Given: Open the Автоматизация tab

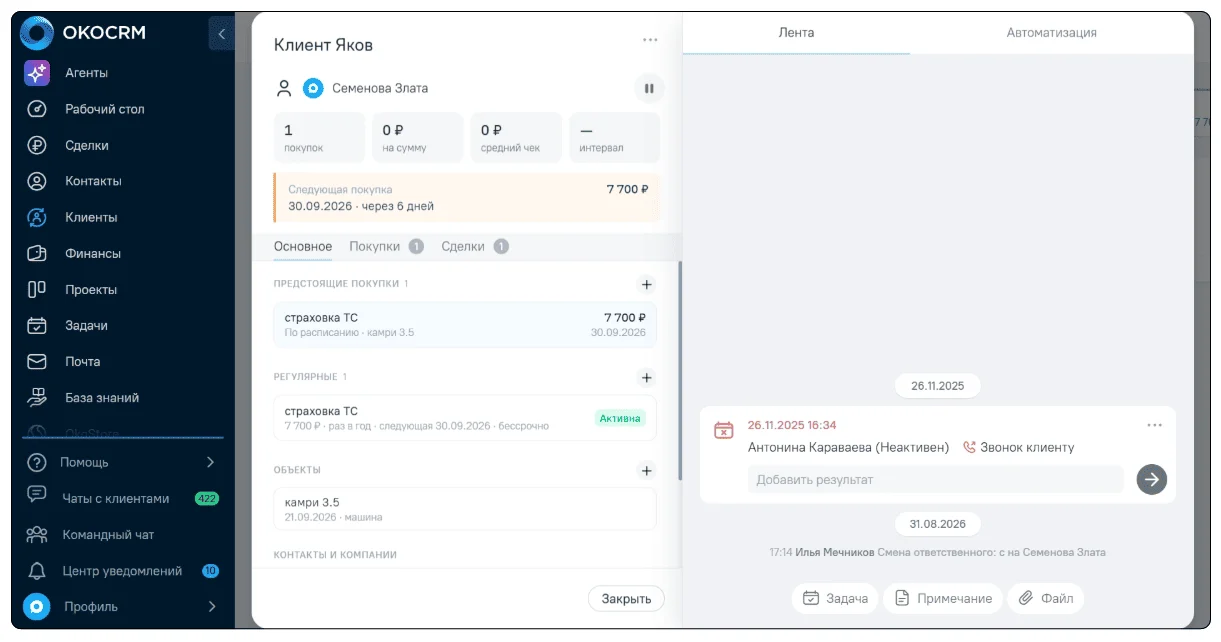Looking at the screenshot, I should (1052, 32).
